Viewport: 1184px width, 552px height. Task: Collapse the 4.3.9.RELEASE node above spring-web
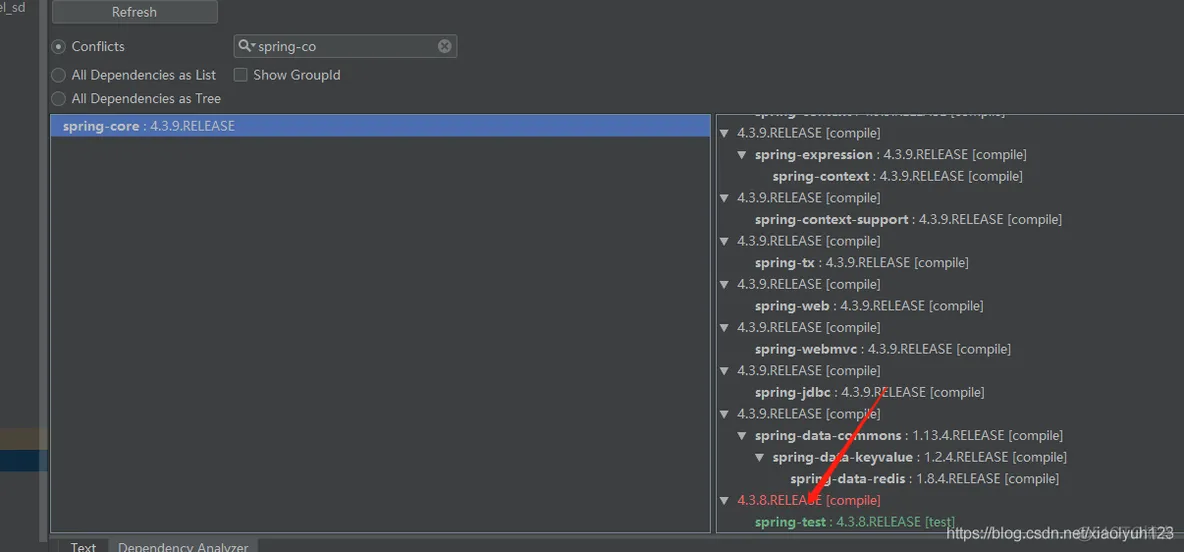(x=725, y=284)
